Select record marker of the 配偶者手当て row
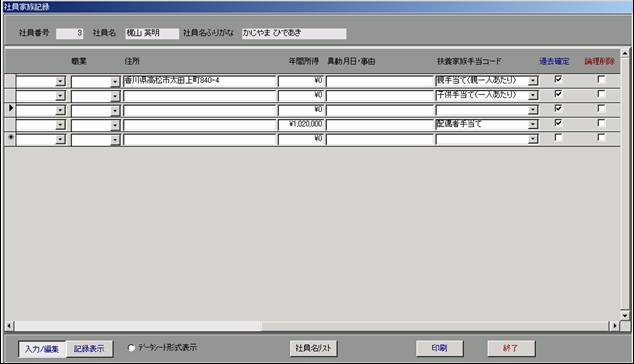 10,124
